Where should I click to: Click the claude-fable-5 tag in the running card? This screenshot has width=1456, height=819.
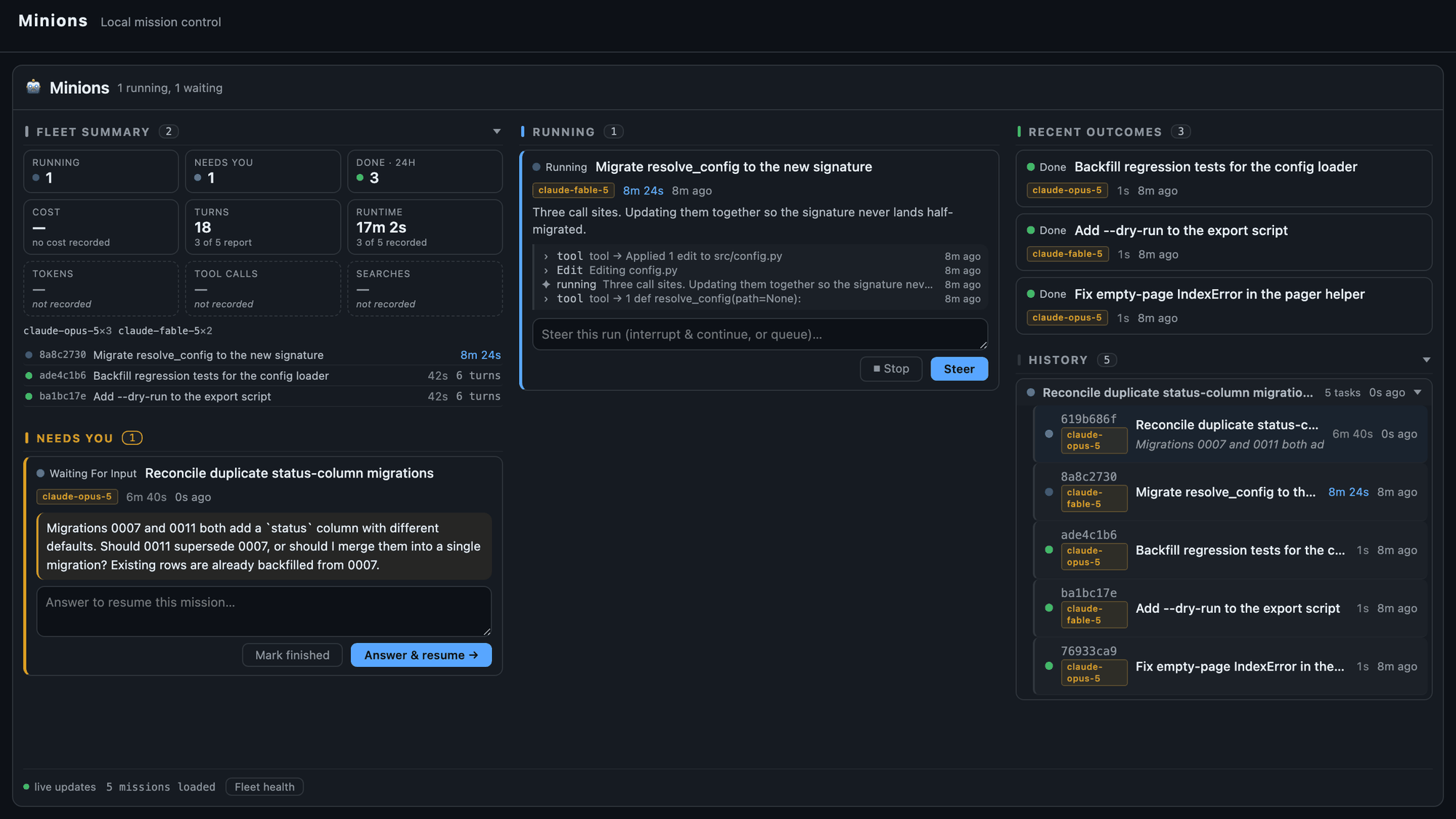pos(574,190)
